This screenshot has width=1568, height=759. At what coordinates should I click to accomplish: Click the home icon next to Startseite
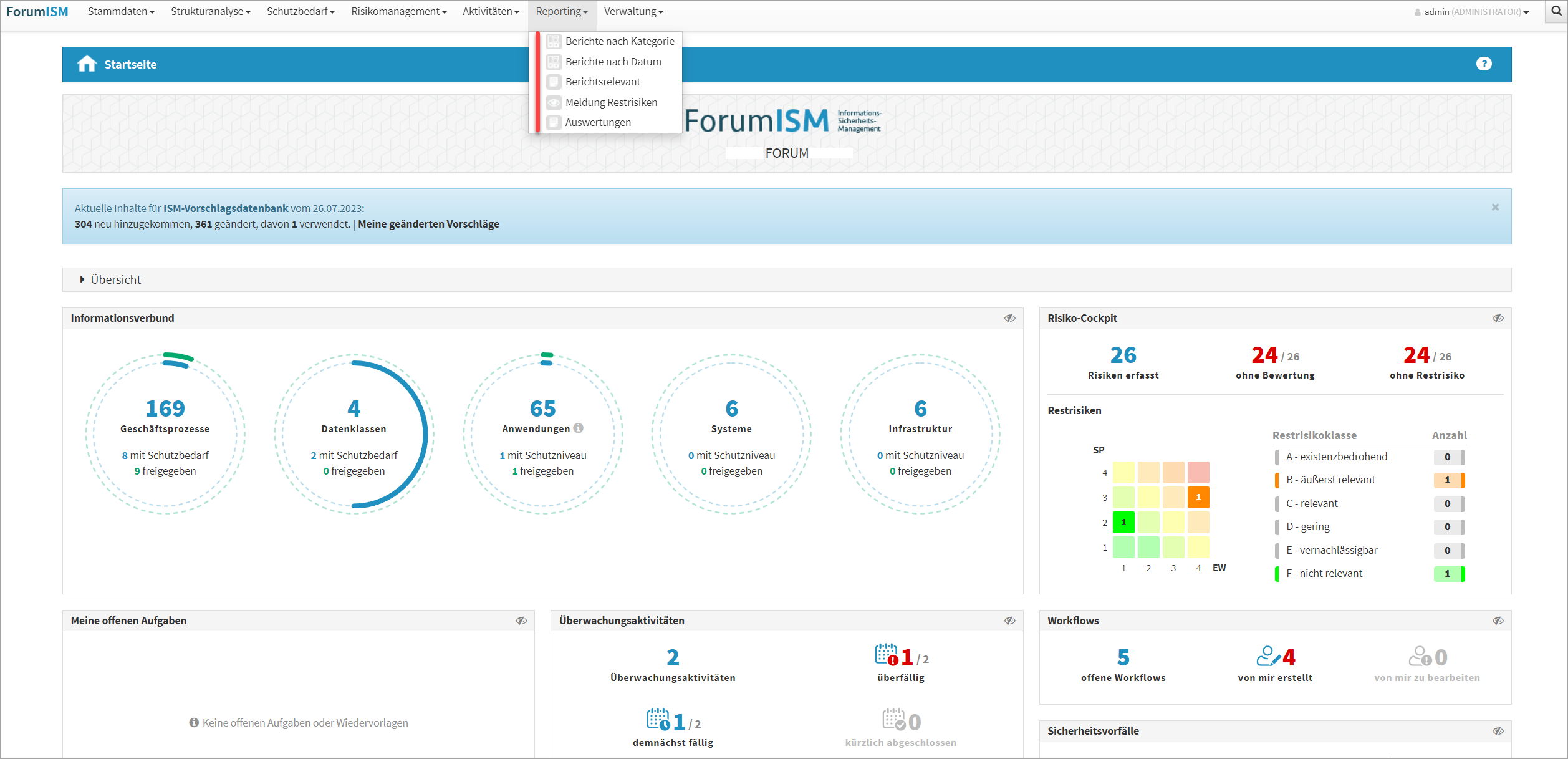click(x=87, y=64)
